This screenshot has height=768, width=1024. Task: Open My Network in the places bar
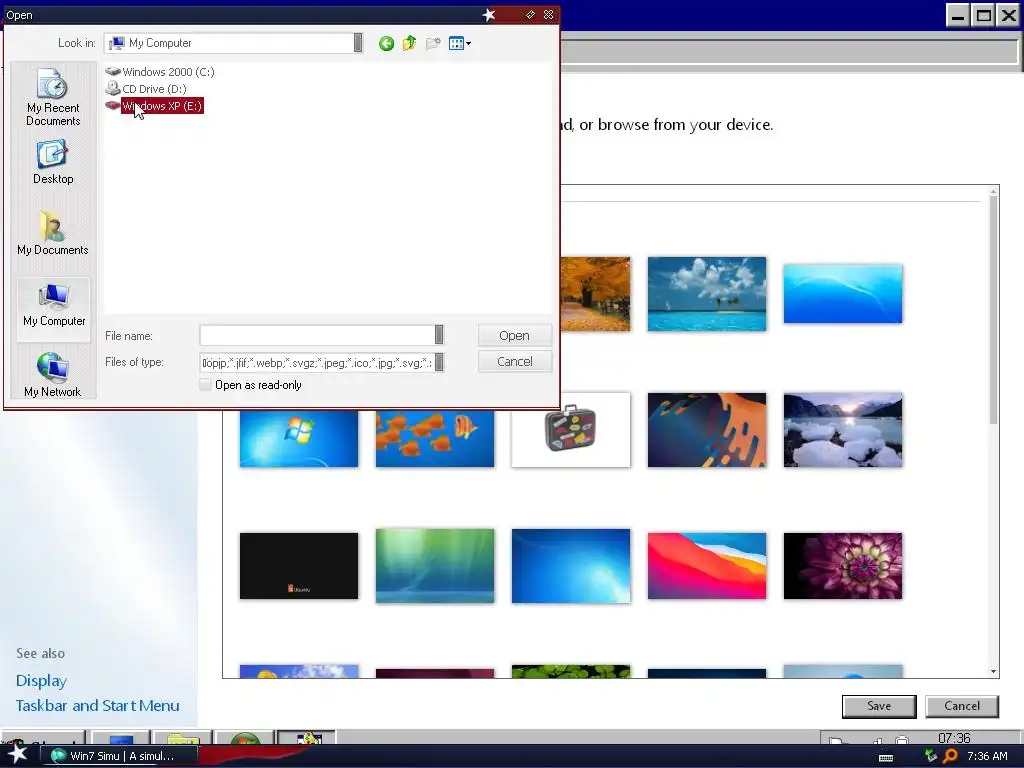53,375
